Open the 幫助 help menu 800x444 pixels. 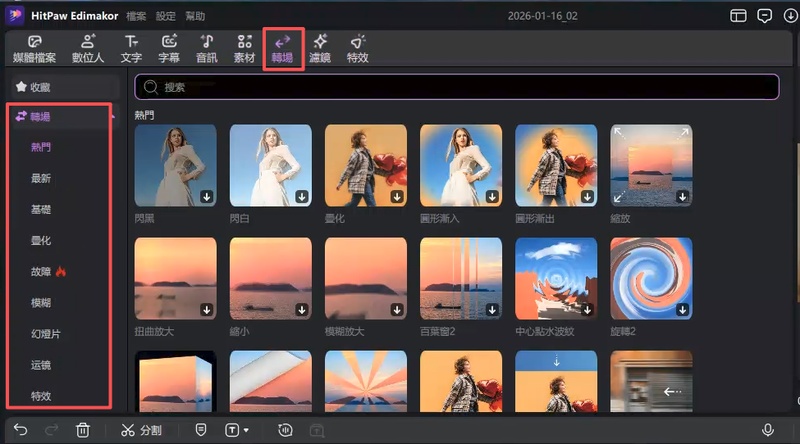[x=195, y=16]
